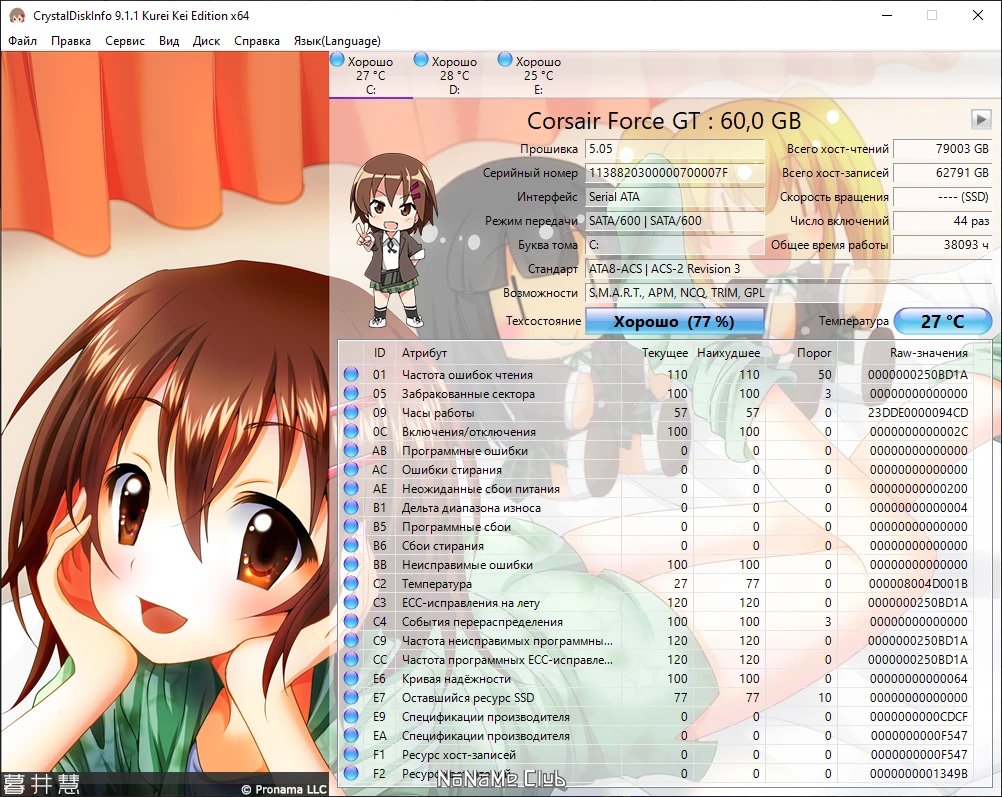Open the Справка menu
This screenshot has width=1002, height=797.
(x=256, y=41)
